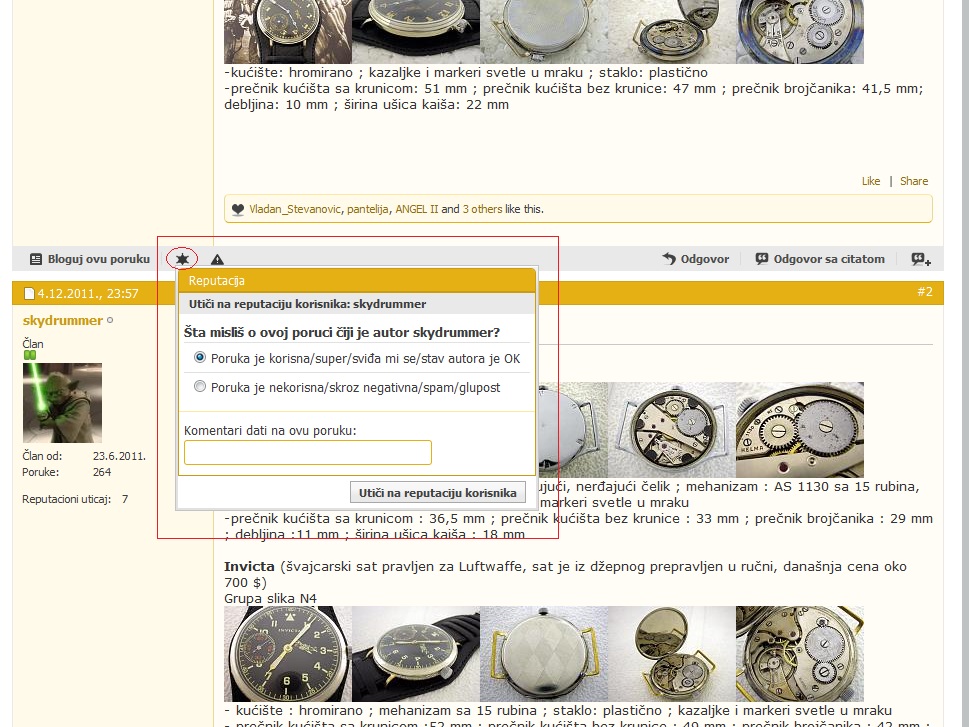The height and width of the screenshot is (727, 969).
Task: Select the negative 'Poruka je nekorisna' radio option
Action: [x=200, y=387]
